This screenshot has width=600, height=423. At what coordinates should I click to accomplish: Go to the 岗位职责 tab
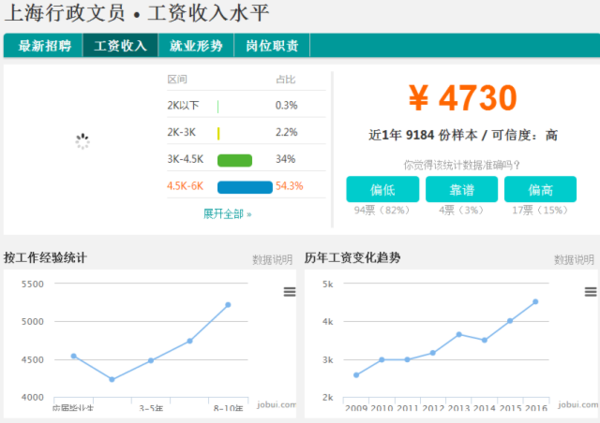pos(272,46)
